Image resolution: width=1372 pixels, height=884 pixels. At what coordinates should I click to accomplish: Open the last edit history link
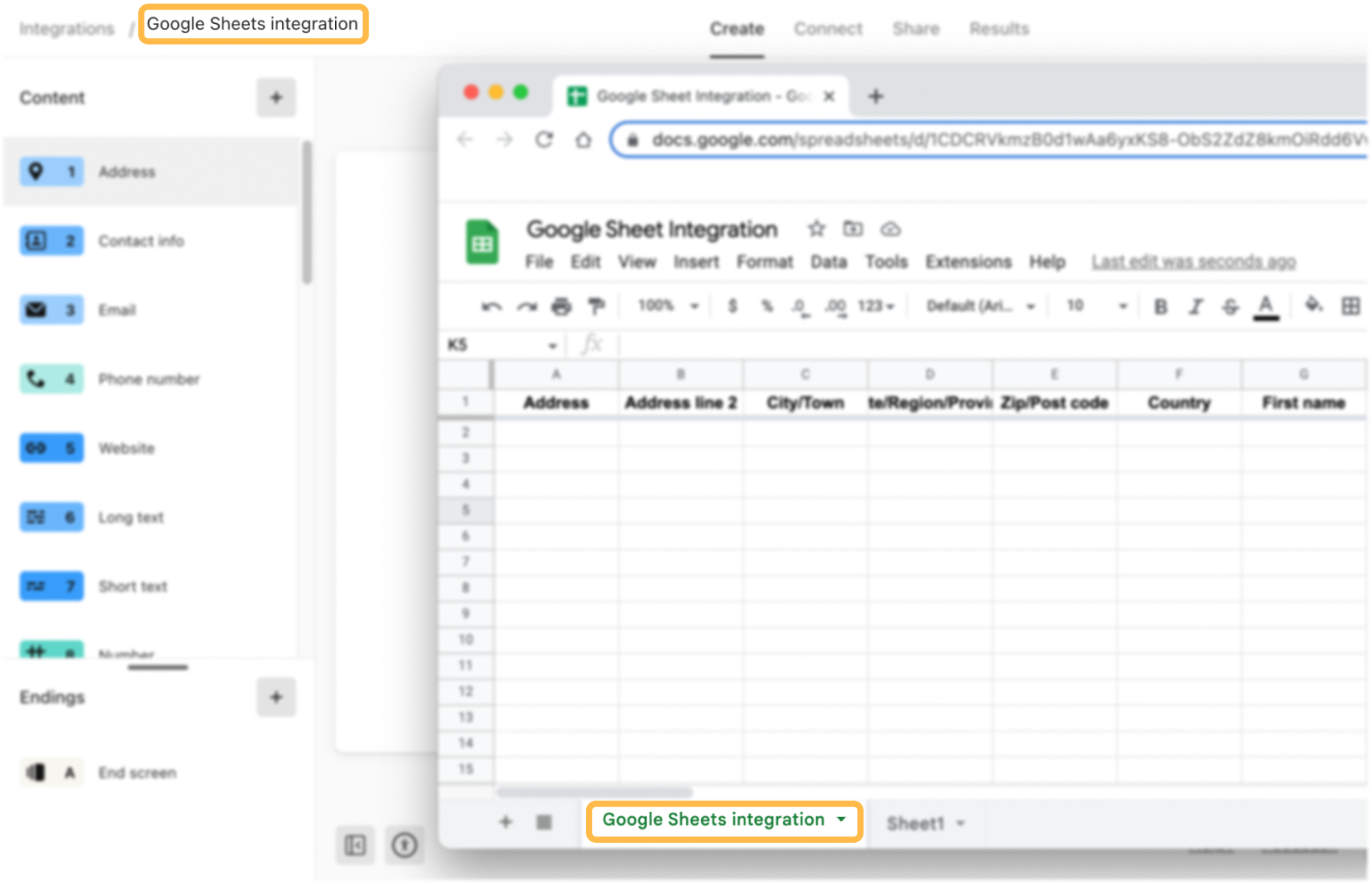click(1194, 262)
